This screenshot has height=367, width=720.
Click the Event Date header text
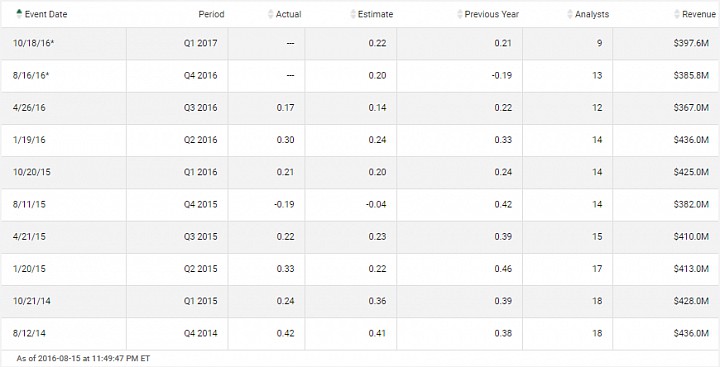pyautogui.click(x=46, y=14)
